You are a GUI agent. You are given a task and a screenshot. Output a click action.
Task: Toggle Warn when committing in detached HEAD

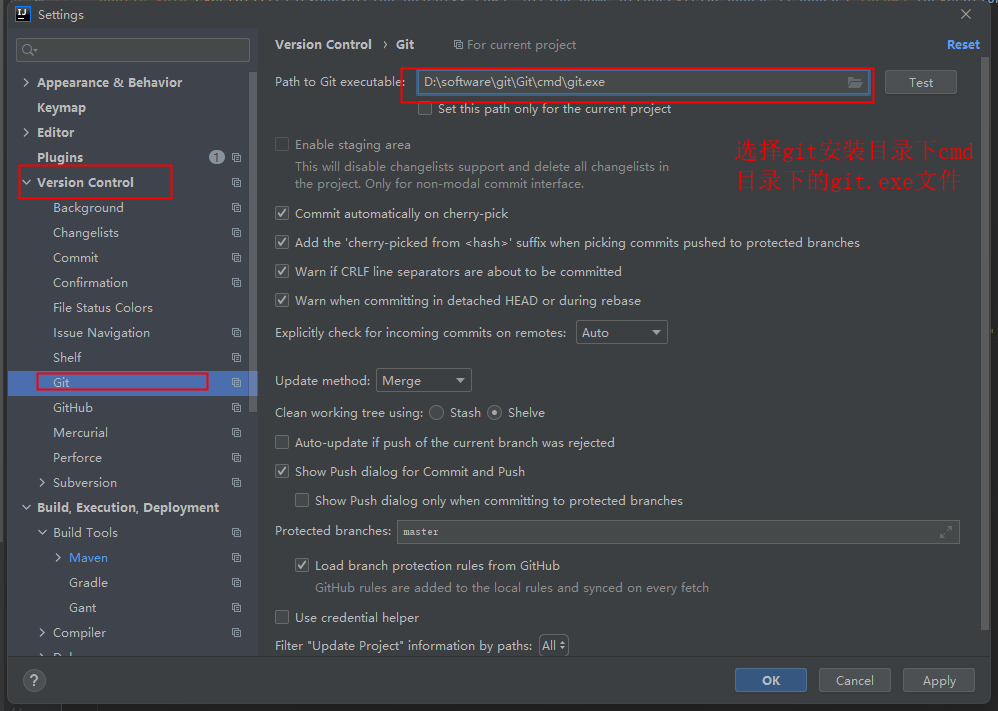(282, 300)
